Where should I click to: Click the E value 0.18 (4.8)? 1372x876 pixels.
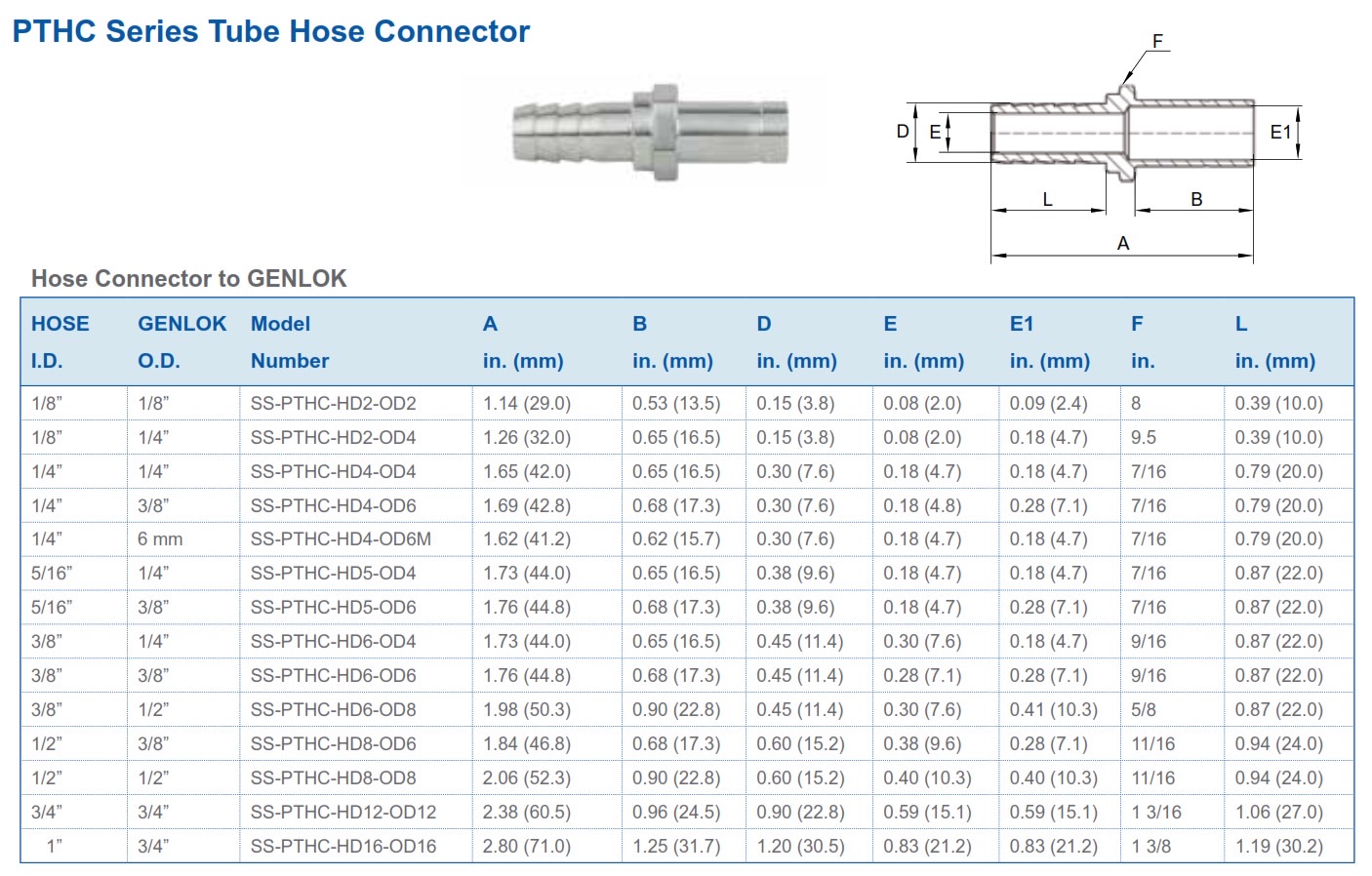[922, 506]
